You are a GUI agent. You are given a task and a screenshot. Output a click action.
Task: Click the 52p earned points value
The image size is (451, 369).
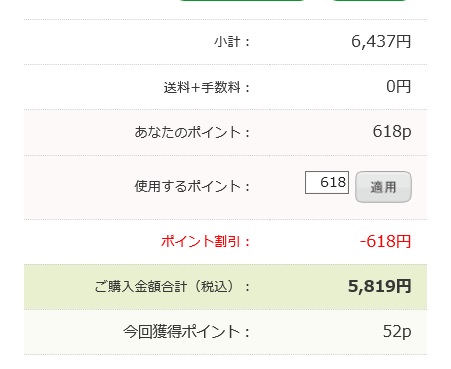click(x=397, y=332)
